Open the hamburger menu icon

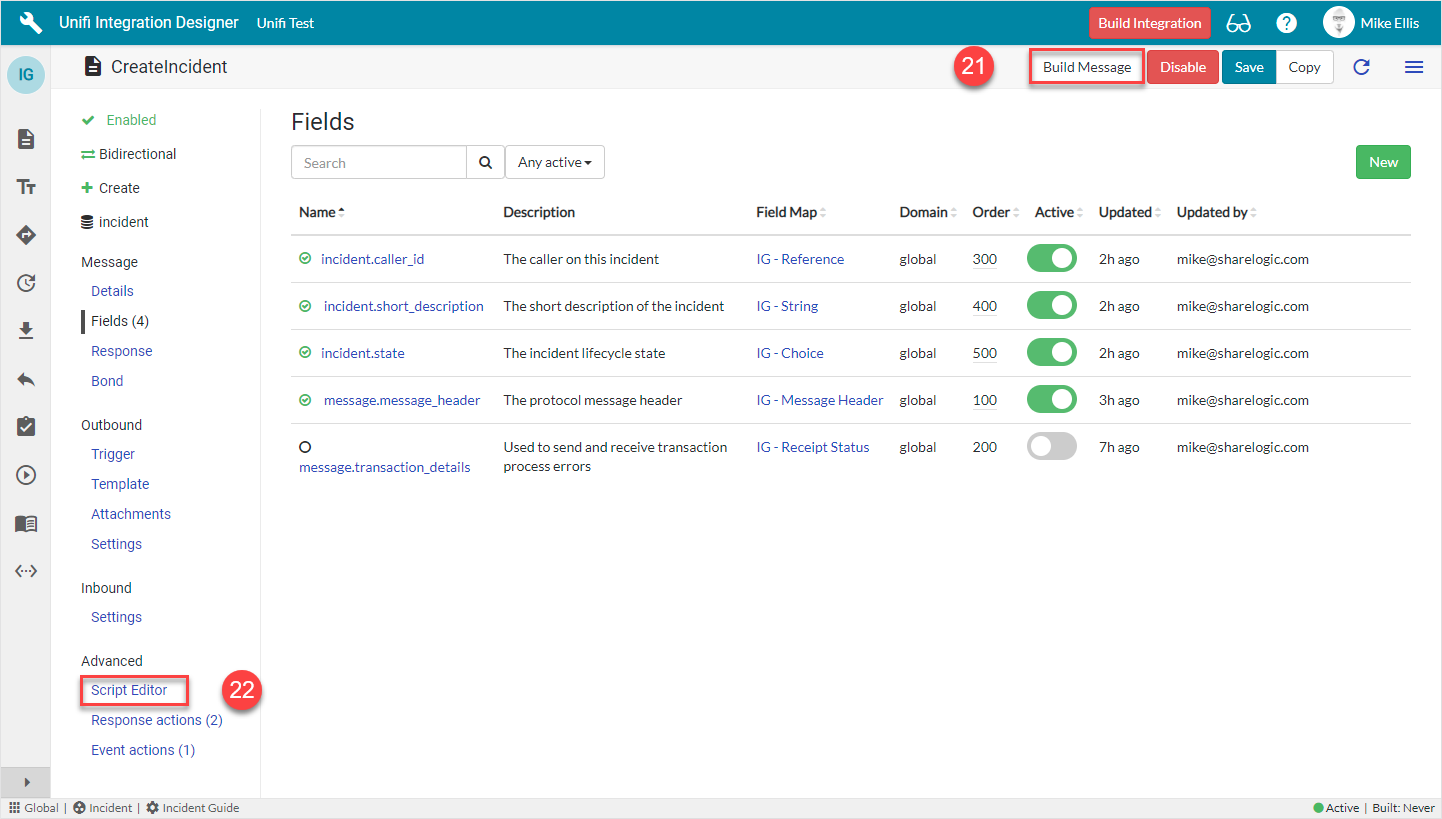pyautogui.click(x=1413, y=67)
